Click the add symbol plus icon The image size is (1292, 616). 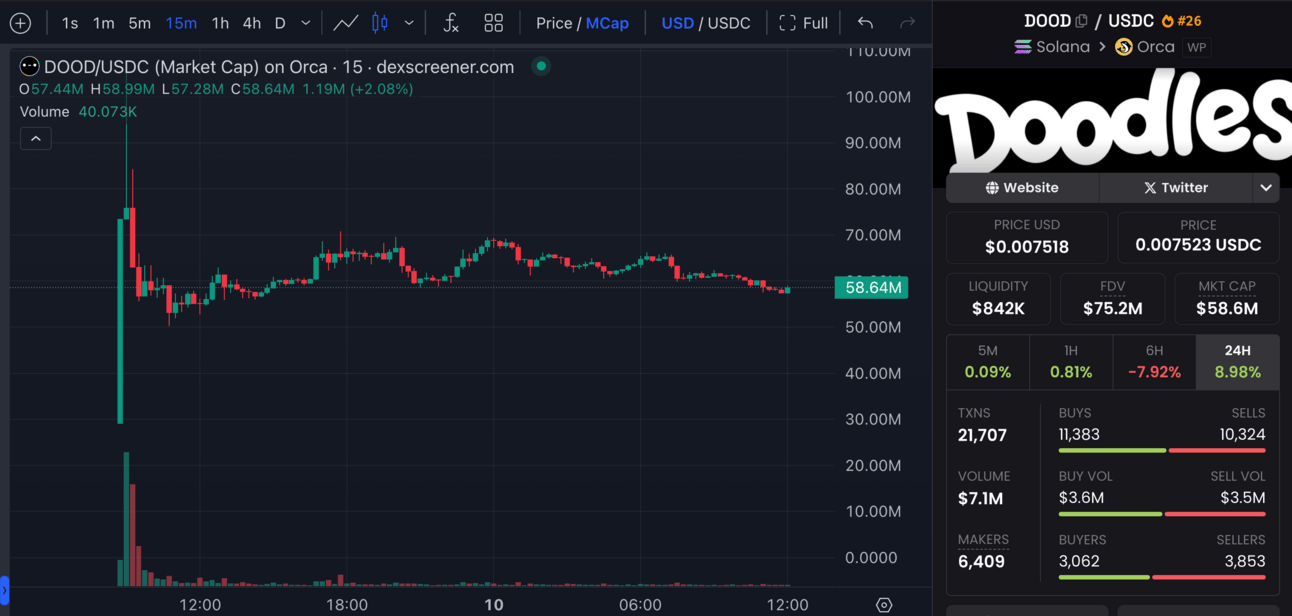[x=20, y=22]
